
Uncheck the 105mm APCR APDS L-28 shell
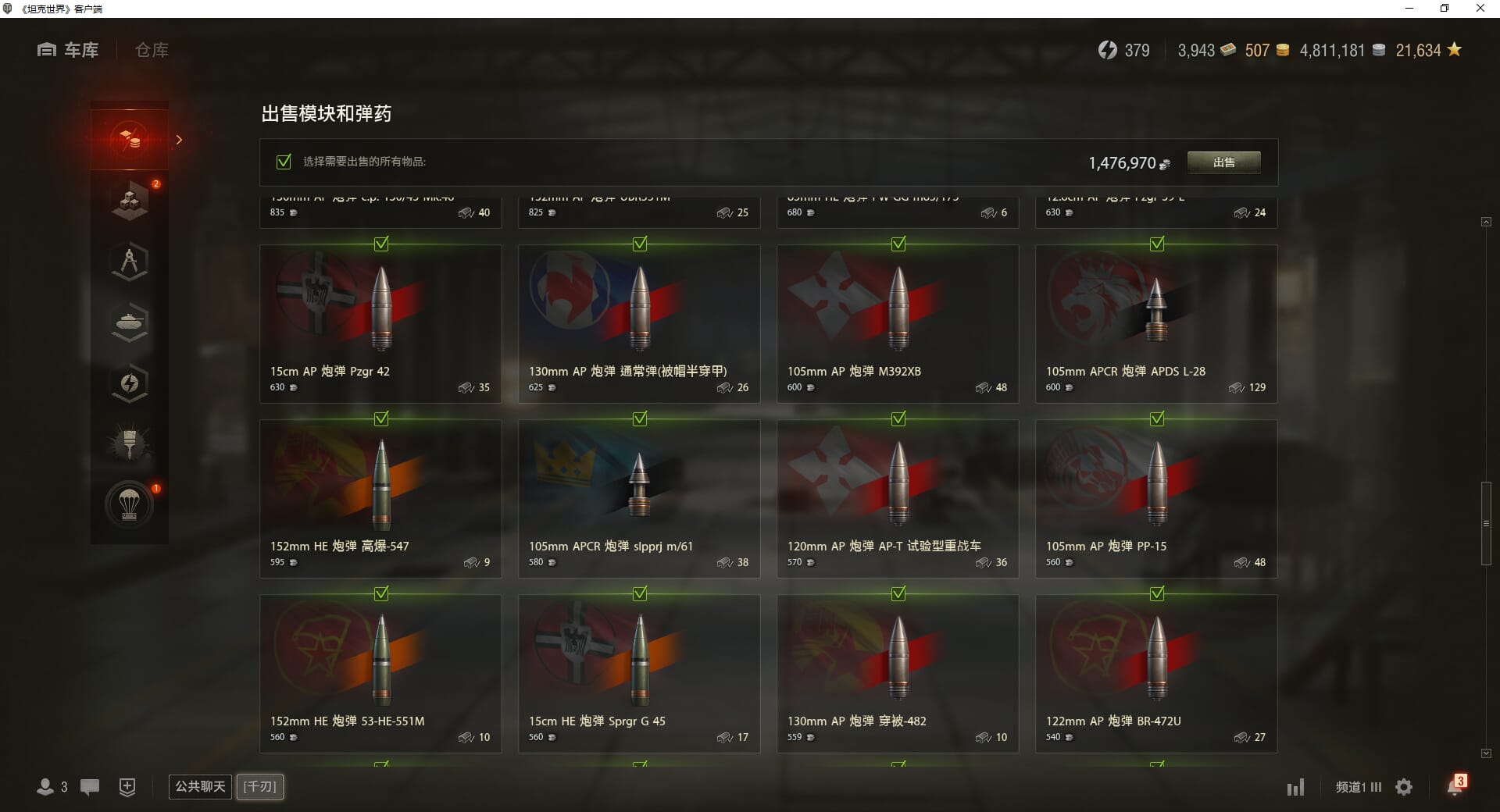(x=1157, y=244)
